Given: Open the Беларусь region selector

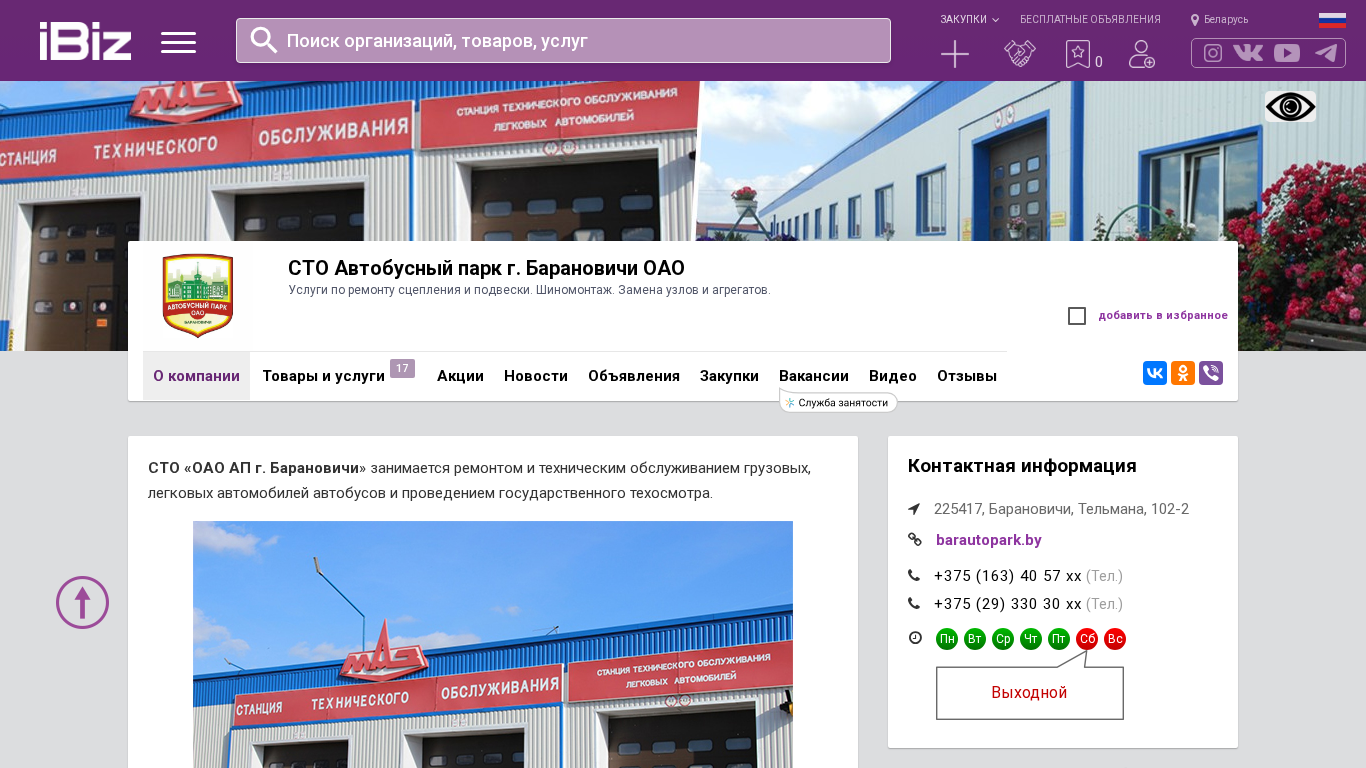Looking at the screenshot, I should pyautogui.click(x=1226, y=20).
